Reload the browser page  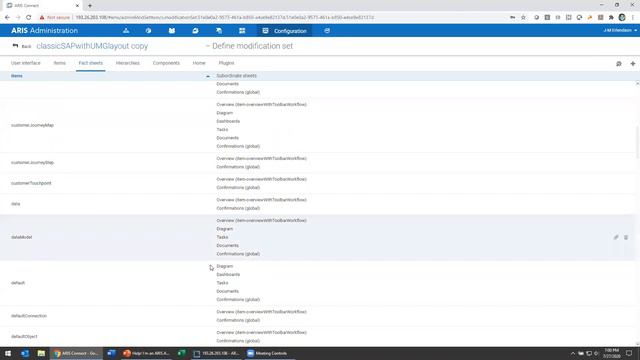click(29, 18)
